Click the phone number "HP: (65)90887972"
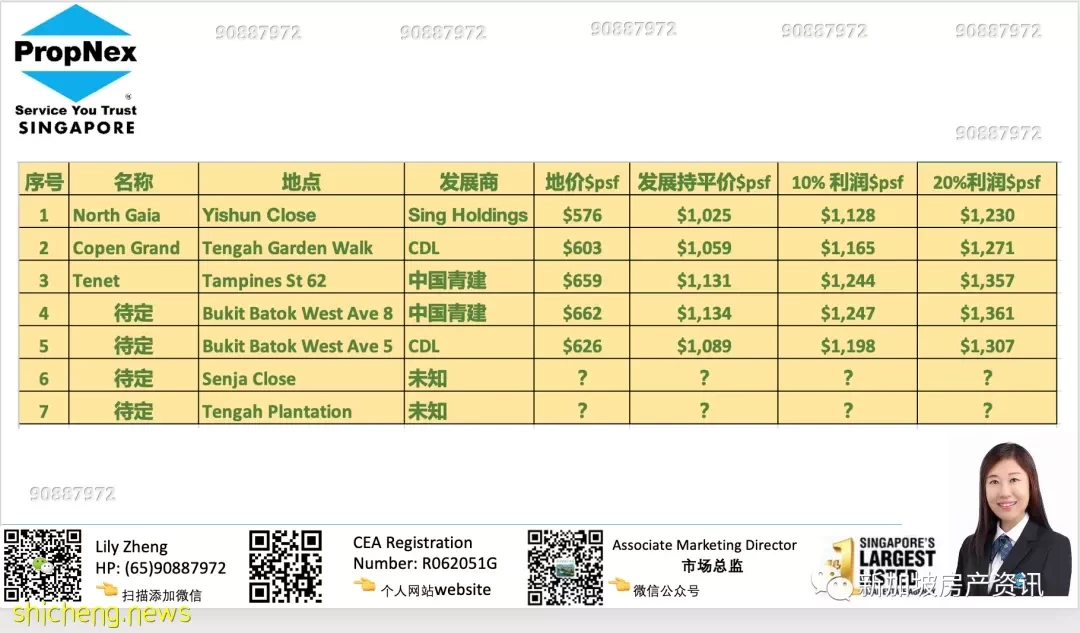1080x633 pixels. pos(160,568)
